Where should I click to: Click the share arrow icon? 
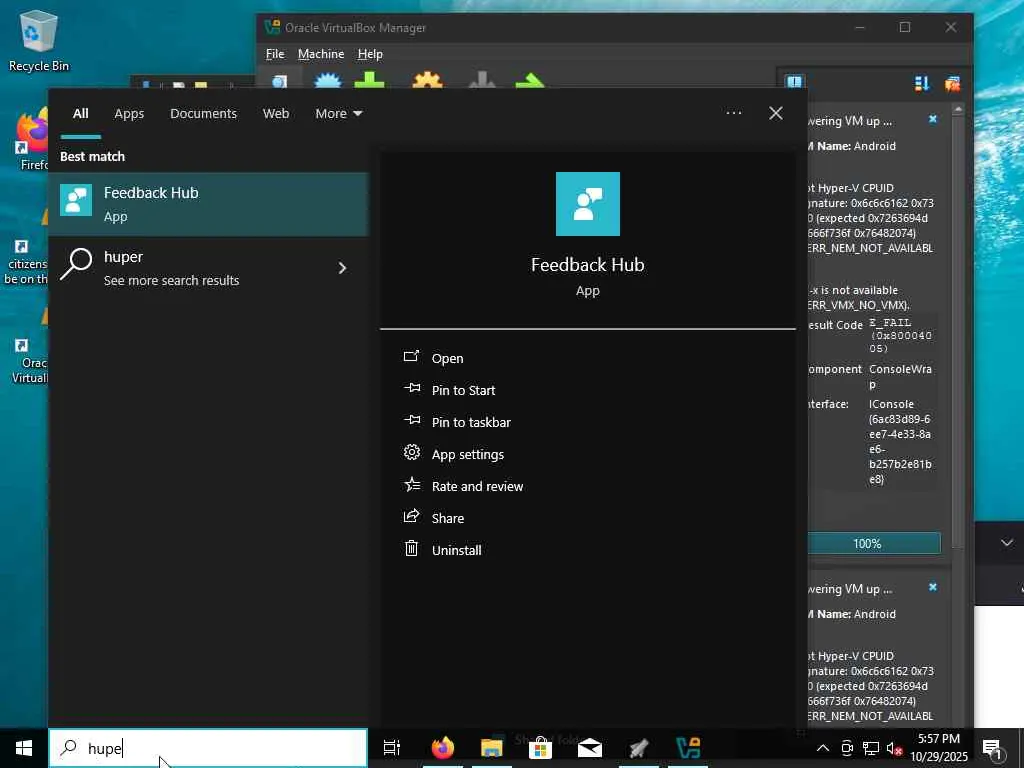coord(411,516)
